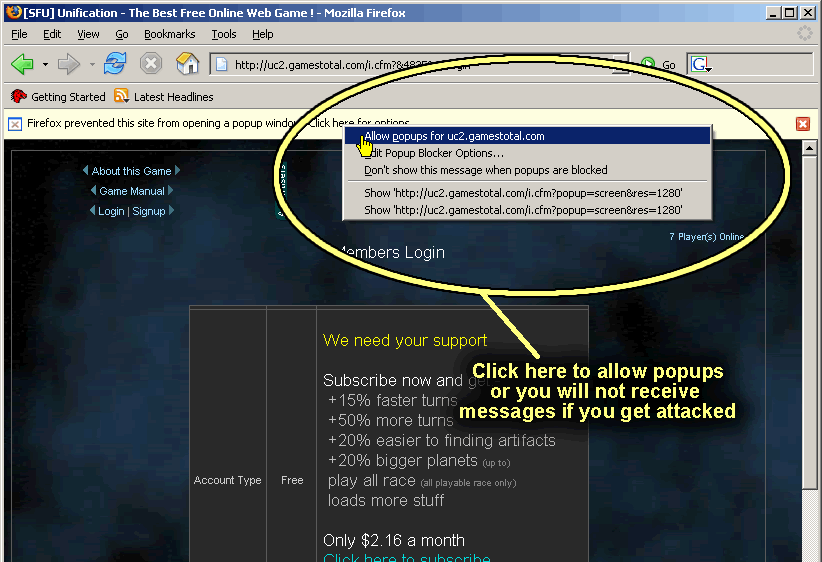
Task: Click the Stop loading icon
Action: 150,64
